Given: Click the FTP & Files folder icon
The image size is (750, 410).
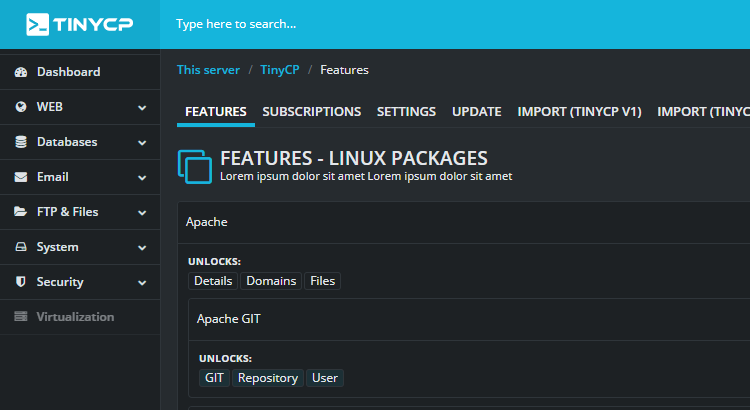Looking at the screenshot, I should 21,211.
